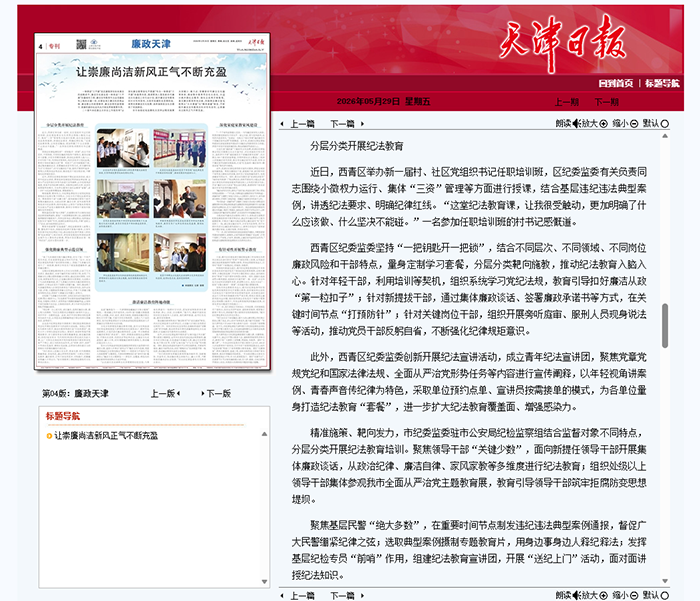Select bottom 默认 default text size option
700x601 pixels.
(656, 595)
